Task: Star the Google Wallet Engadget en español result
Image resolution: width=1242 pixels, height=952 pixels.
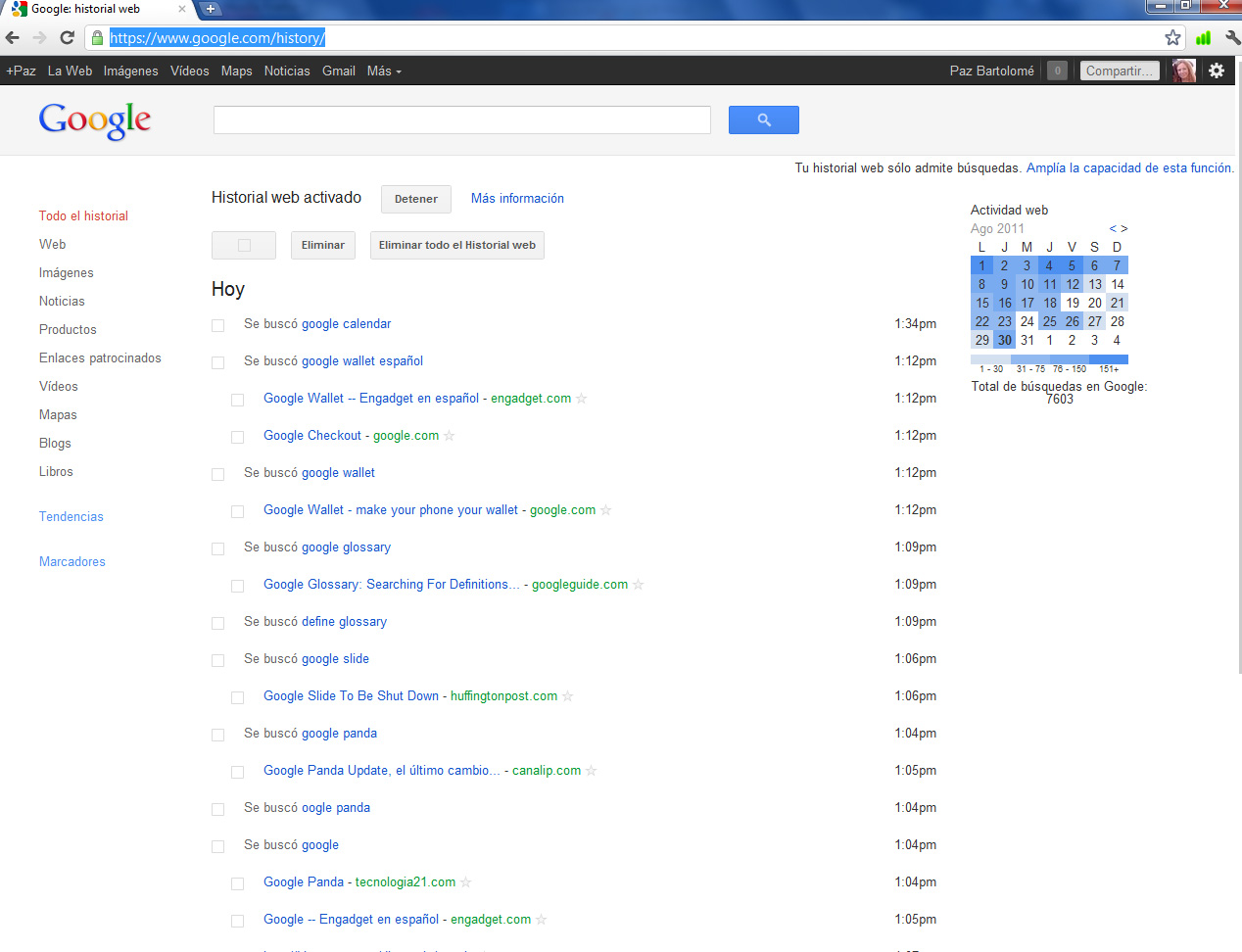Action: click(x=582, y=399)
